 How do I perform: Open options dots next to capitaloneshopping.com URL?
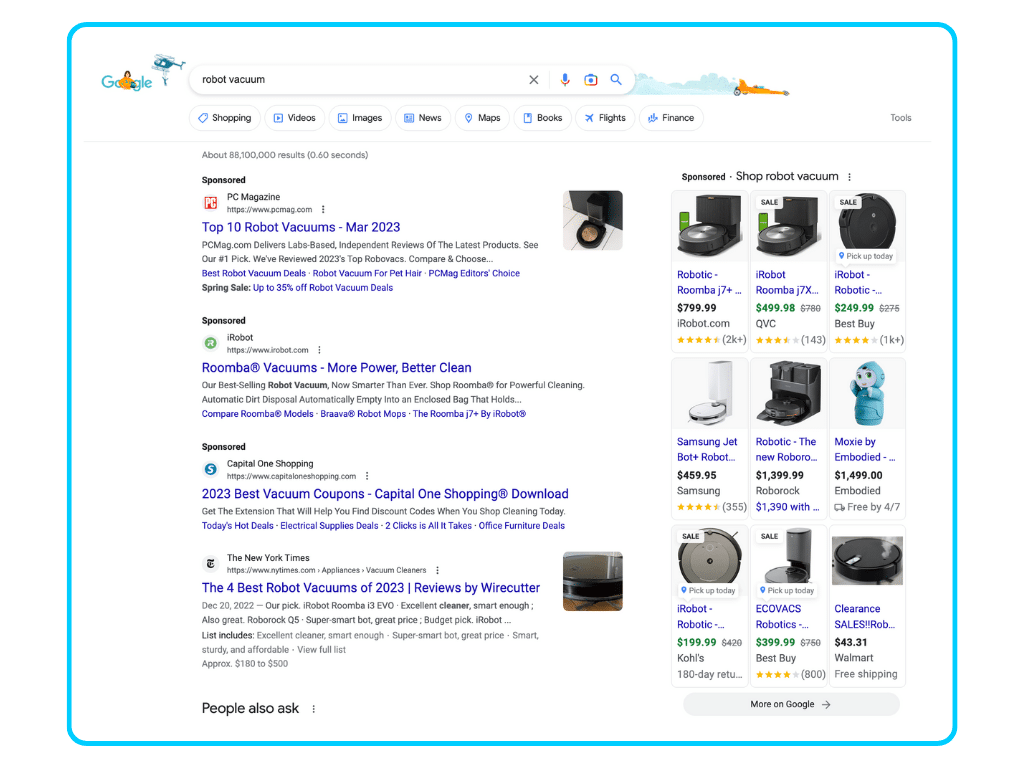click(x=367, y=476)
